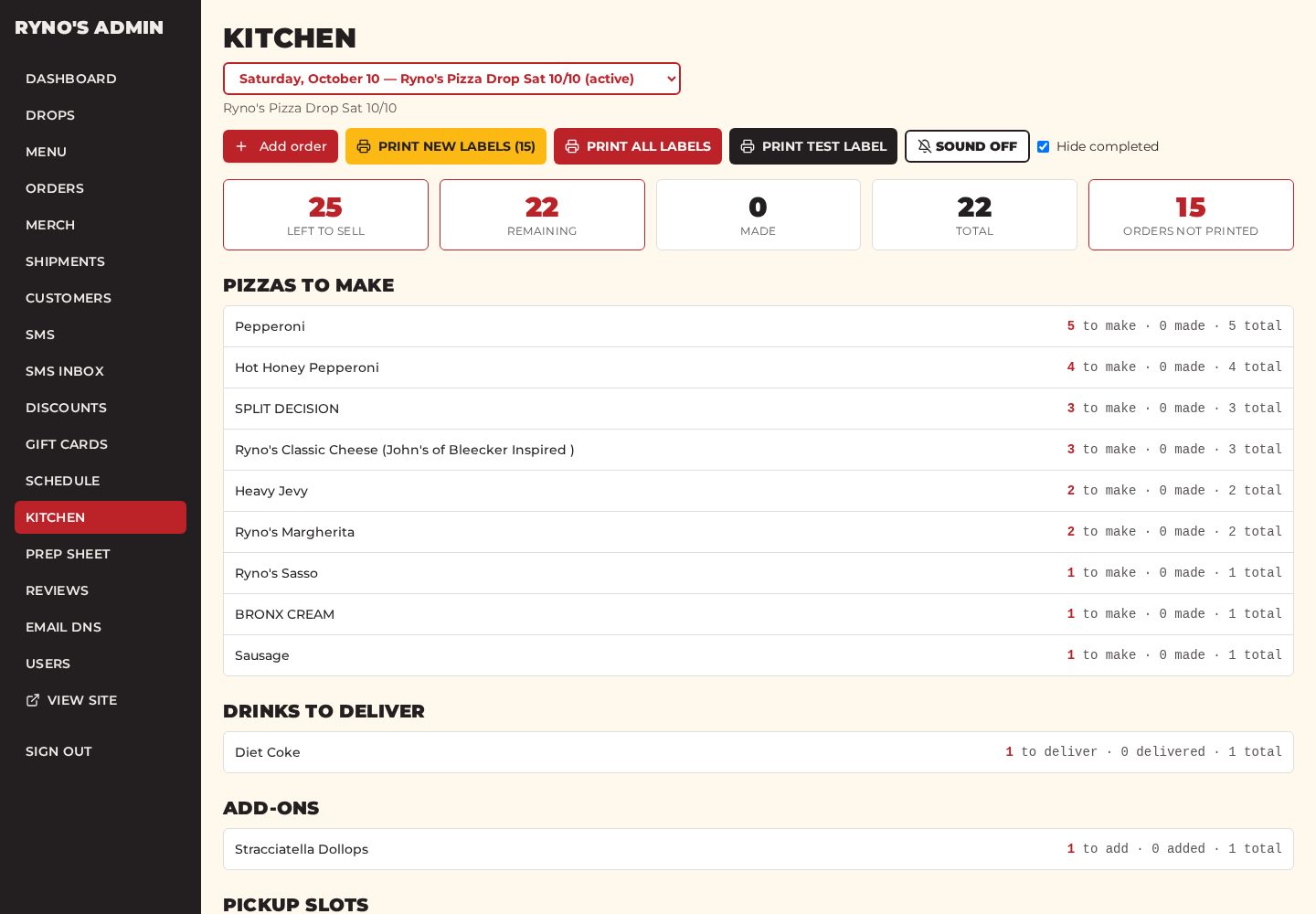
Task: Navigate to Schedule
Action: (x=101, y=481)
